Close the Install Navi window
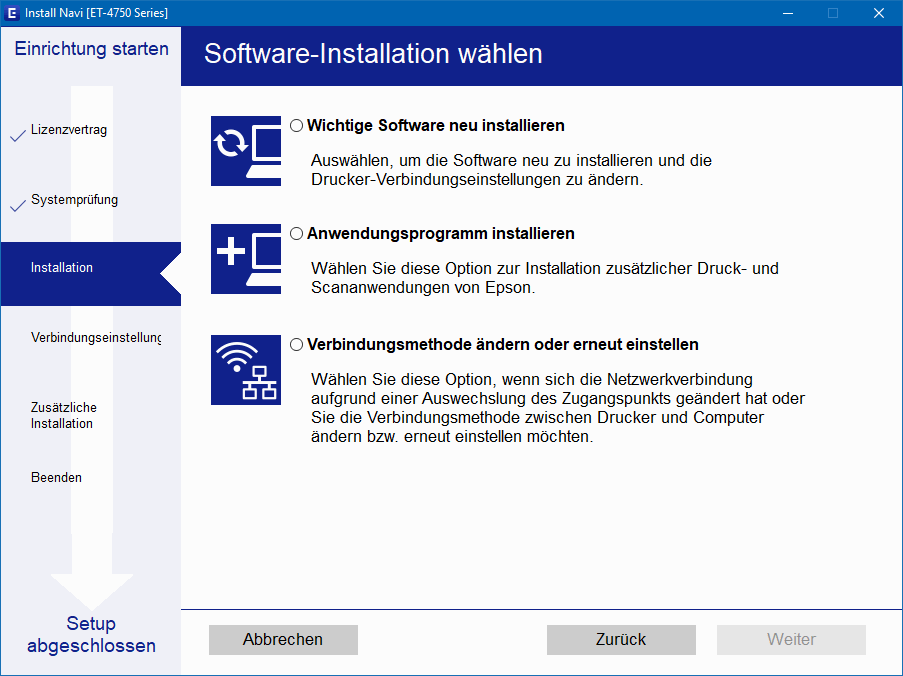This screenshot has height=676, width=903. [878, 13]
